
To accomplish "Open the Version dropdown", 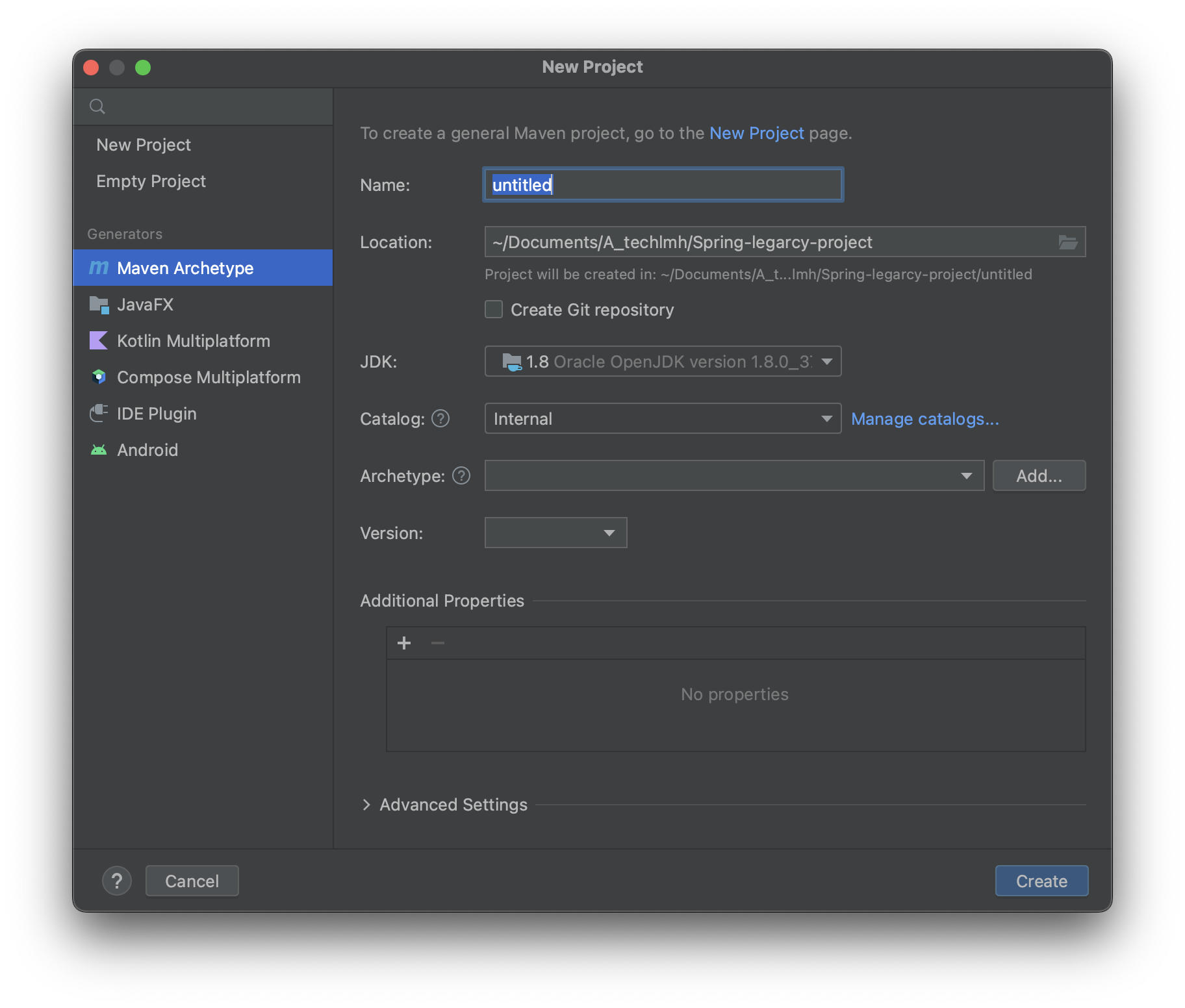I will (x=556, y=533).
